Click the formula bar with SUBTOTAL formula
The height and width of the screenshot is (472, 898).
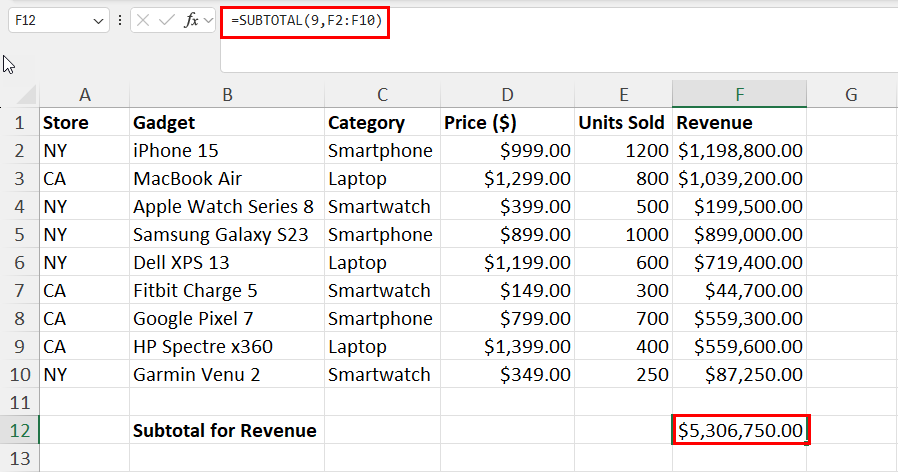558,40
